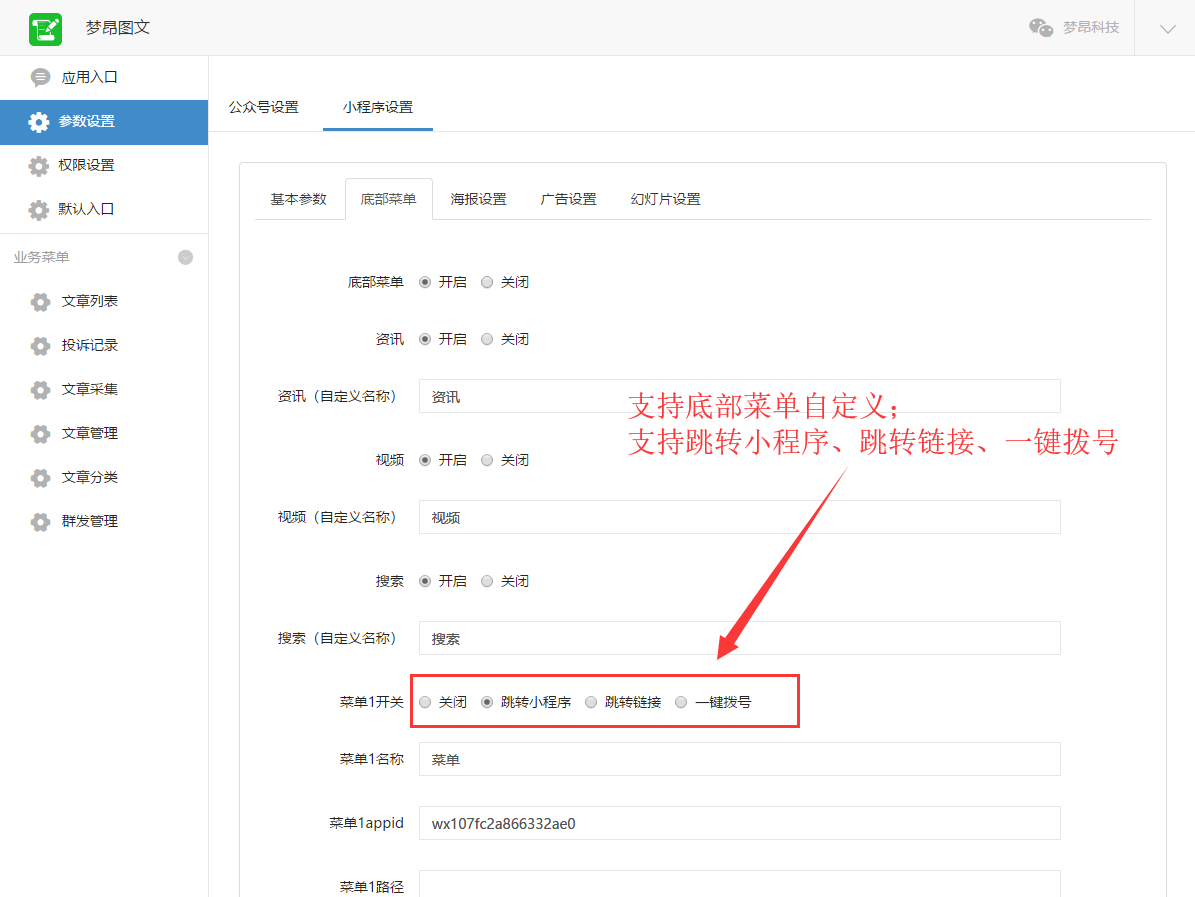The width and height of the screenshot is (1195, 897).
Task: Switch to the 小程序设置 tab
Action: click(x=378, y=107)
